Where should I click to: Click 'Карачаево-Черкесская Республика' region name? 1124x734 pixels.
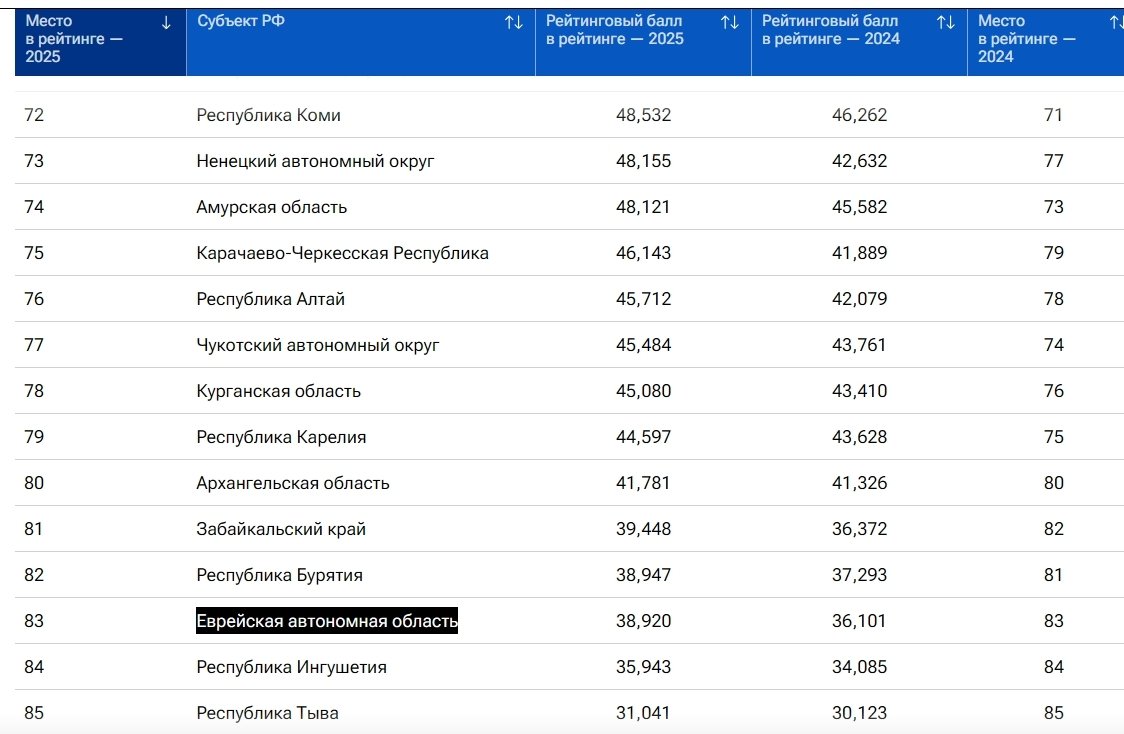[342, 253]
